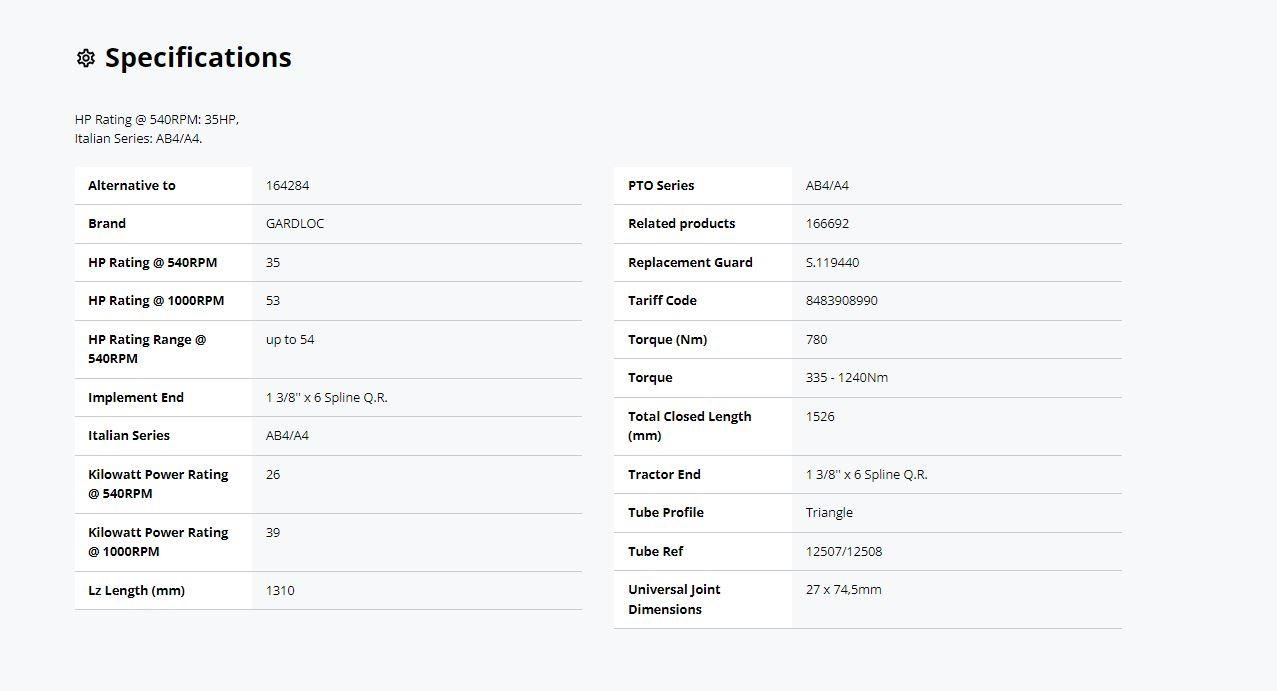Click the summary line 'HP Rating @ 540RPM: 35HP.'
Screen dimensions: 1277x691
click(157, 120)
